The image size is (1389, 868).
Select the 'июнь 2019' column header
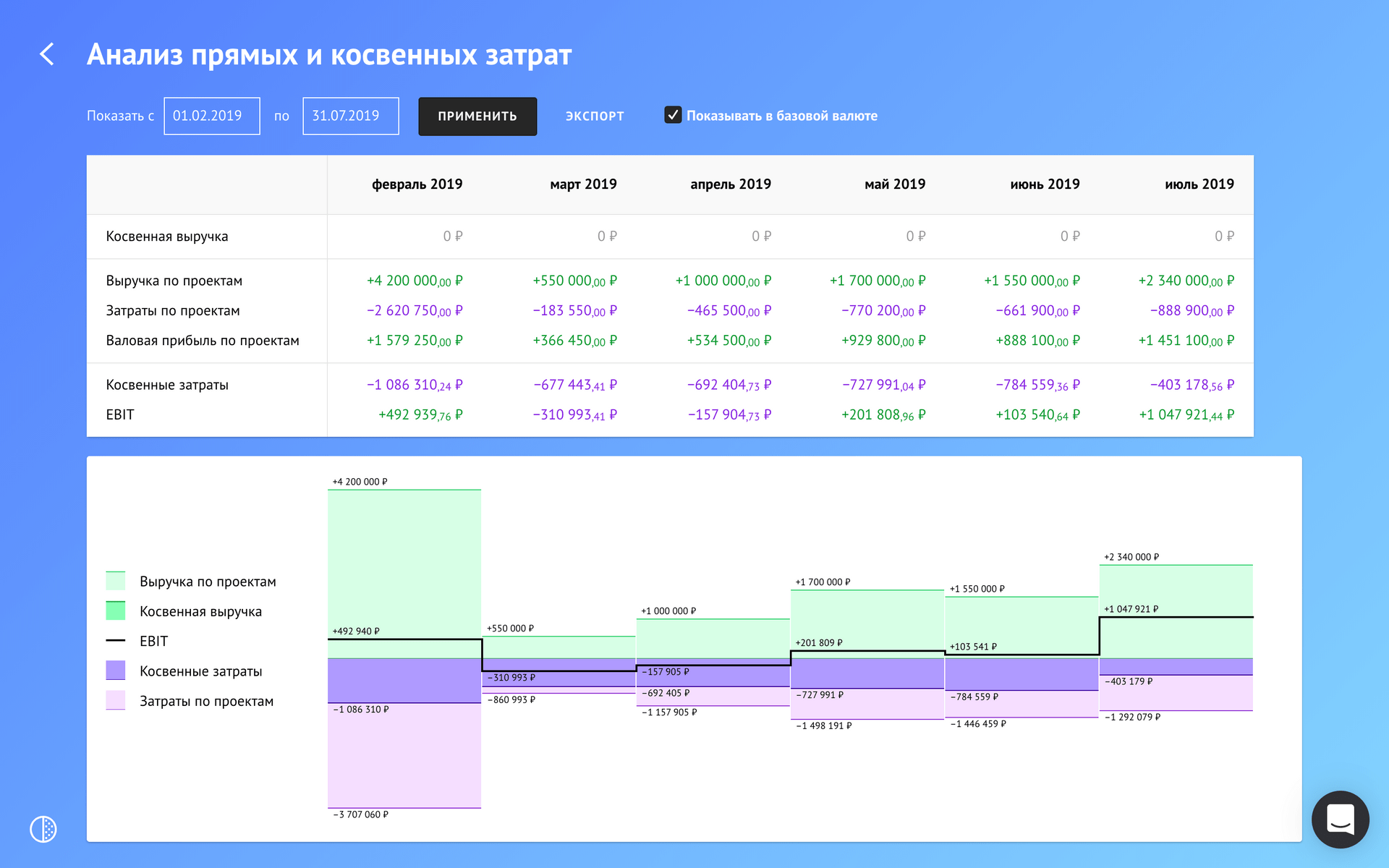pyautogui.click(x=1045, y=184)
